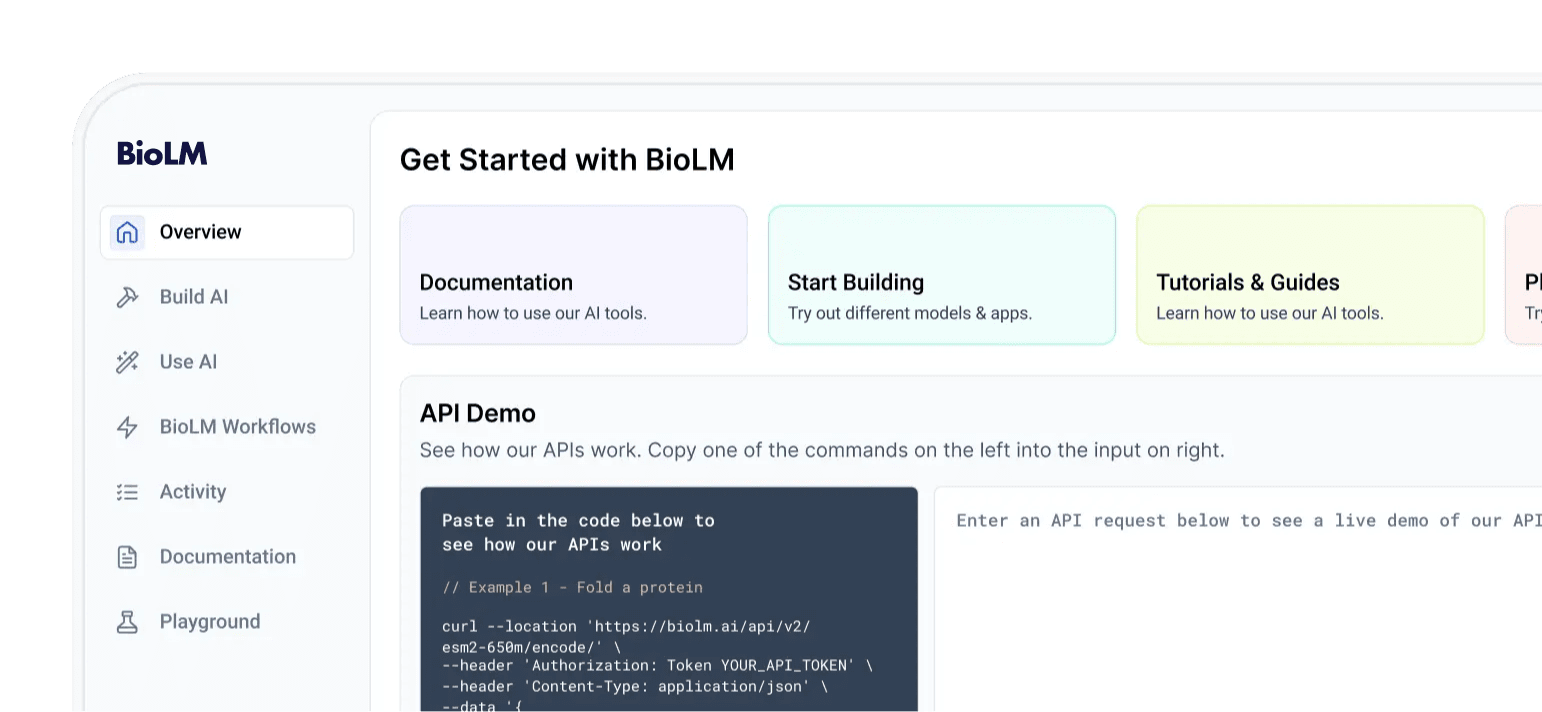Image resolution: width=1542 pixels, height=712 pixels.
Task: Click the hammer icon for Build AI
Action: click(127, 297)
